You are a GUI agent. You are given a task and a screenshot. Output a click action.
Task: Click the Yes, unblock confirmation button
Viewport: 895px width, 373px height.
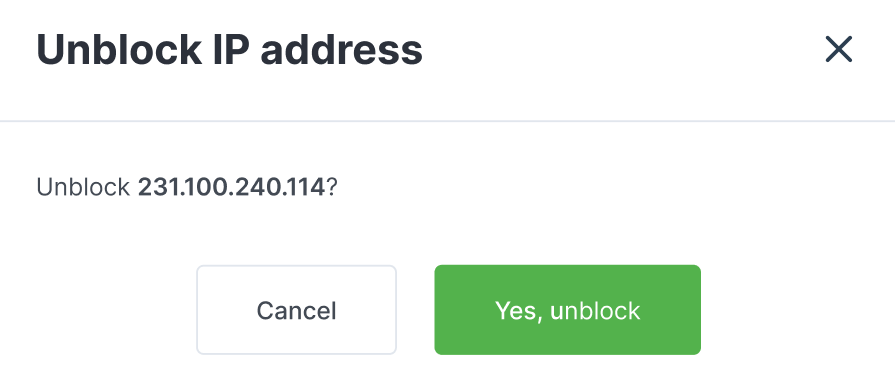click(567, 310)
